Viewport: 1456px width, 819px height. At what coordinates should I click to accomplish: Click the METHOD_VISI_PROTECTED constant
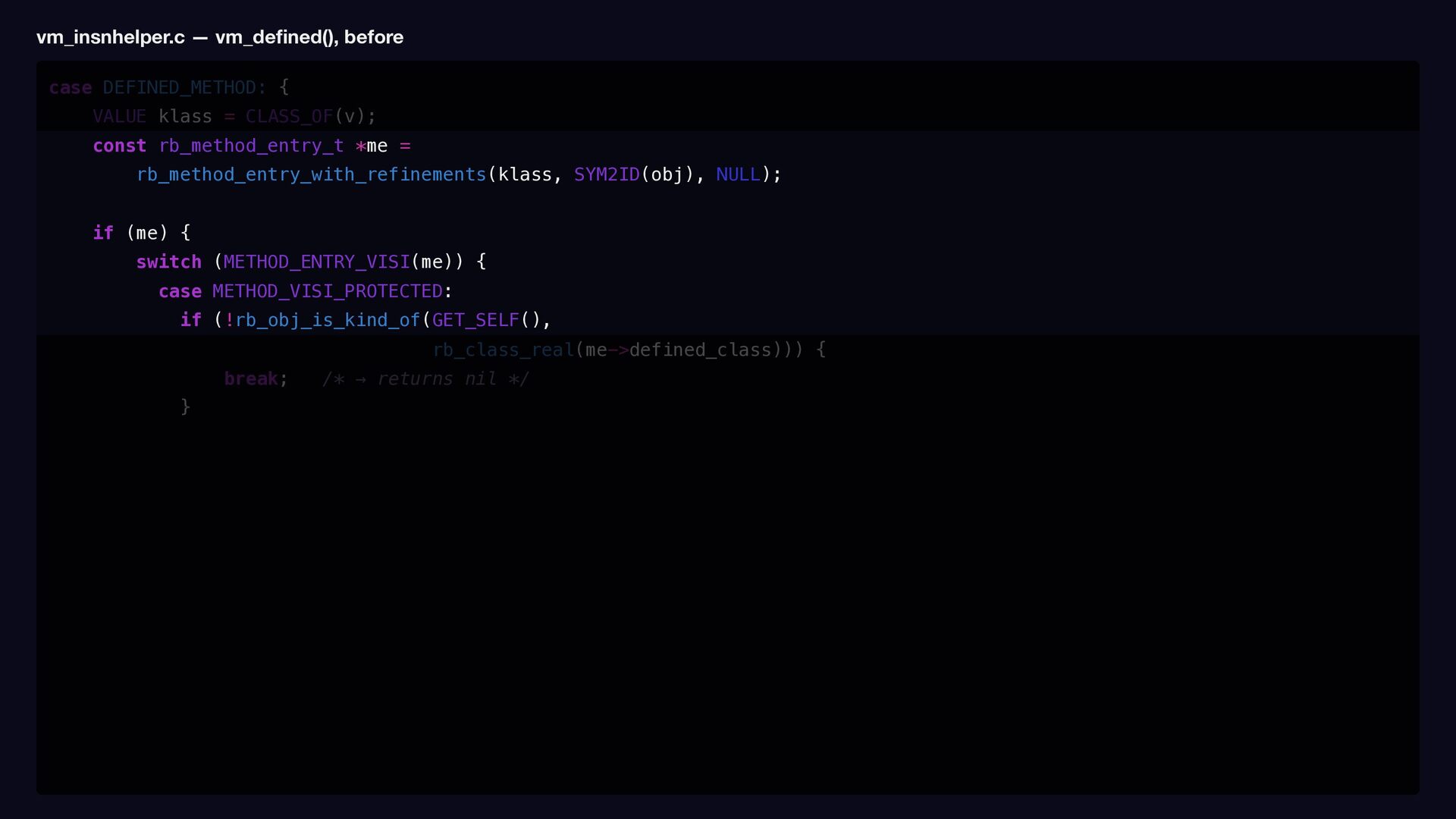328,291
